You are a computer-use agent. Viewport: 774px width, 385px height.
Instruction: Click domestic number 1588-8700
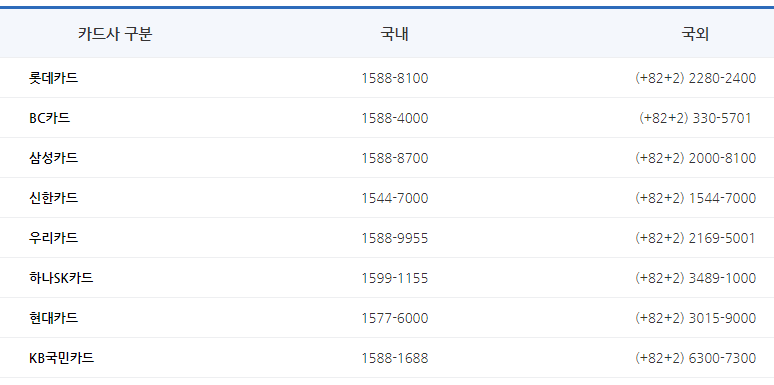point(395,158)
